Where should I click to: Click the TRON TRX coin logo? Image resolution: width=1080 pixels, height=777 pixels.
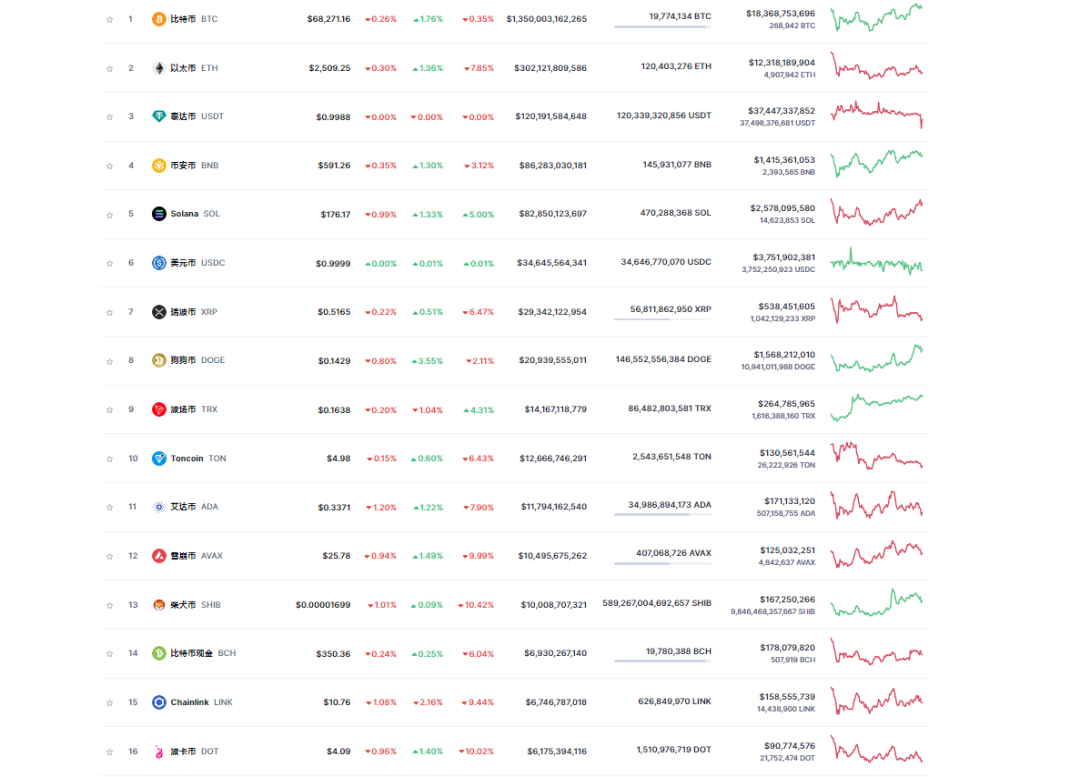coord(158,409)
